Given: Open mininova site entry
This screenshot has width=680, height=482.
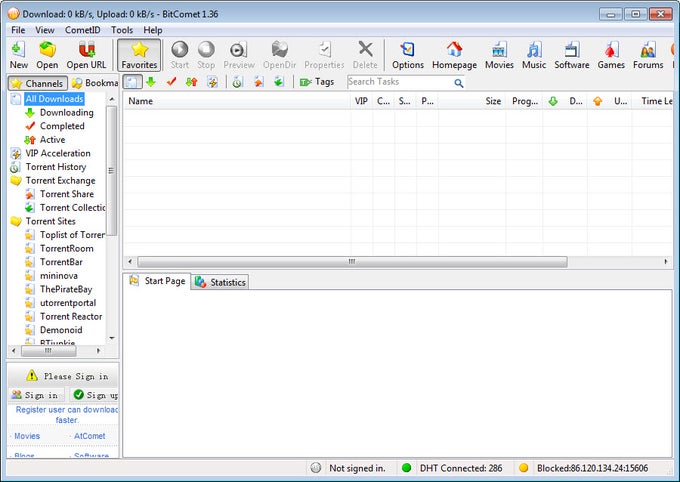Looking at the screenshot, I should coord(59,275).
